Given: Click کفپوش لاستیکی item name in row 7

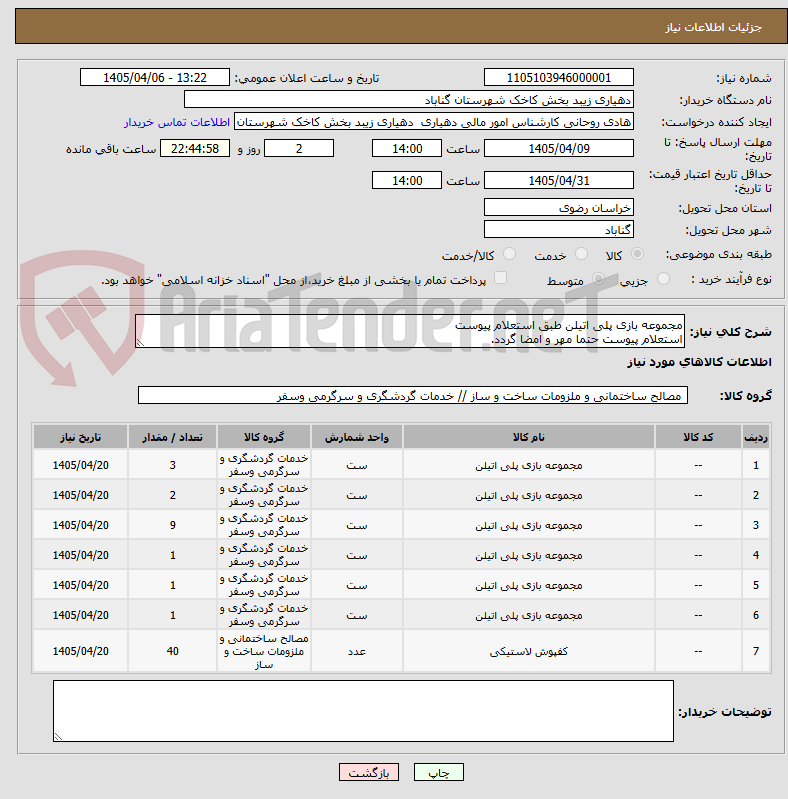Looking at the screenshot, I should coord(529,652).
